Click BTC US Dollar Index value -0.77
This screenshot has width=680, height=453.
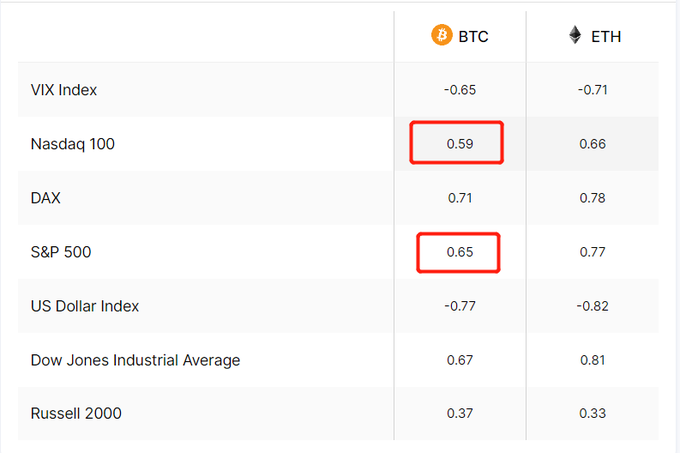click(x=460, y=306)
